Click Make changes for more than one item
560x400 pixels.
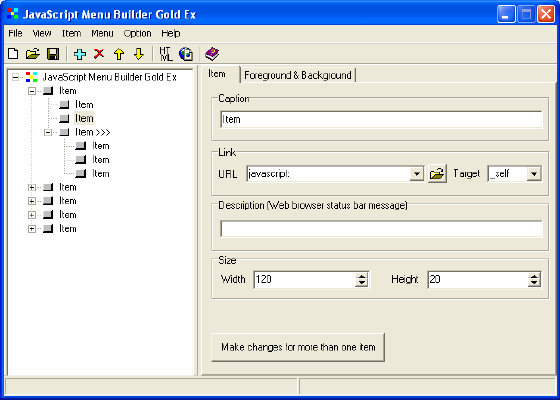298,348
